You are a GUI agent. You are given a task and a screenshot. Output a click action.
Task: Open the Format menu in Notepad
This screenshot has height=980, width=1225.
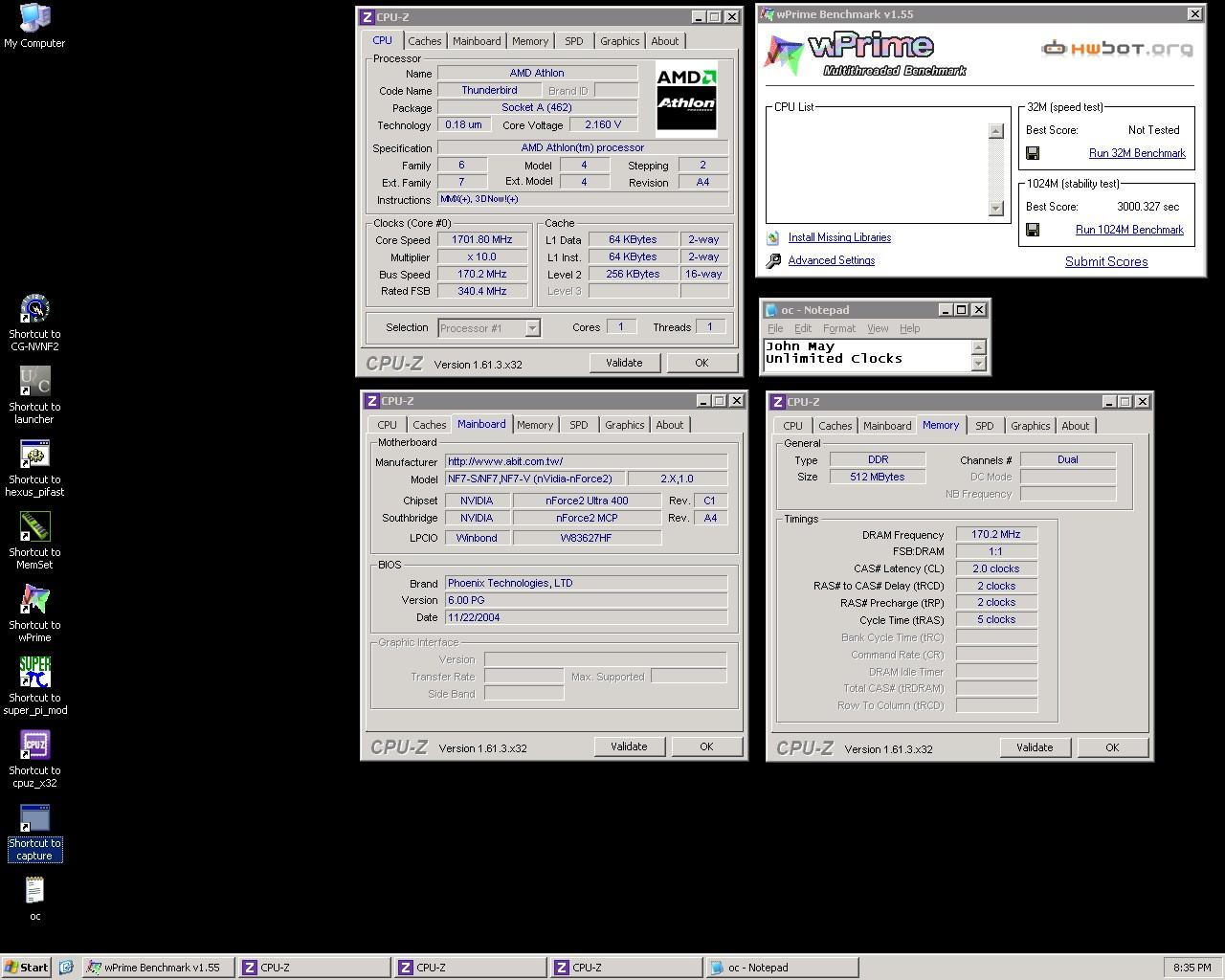(839, 328)
